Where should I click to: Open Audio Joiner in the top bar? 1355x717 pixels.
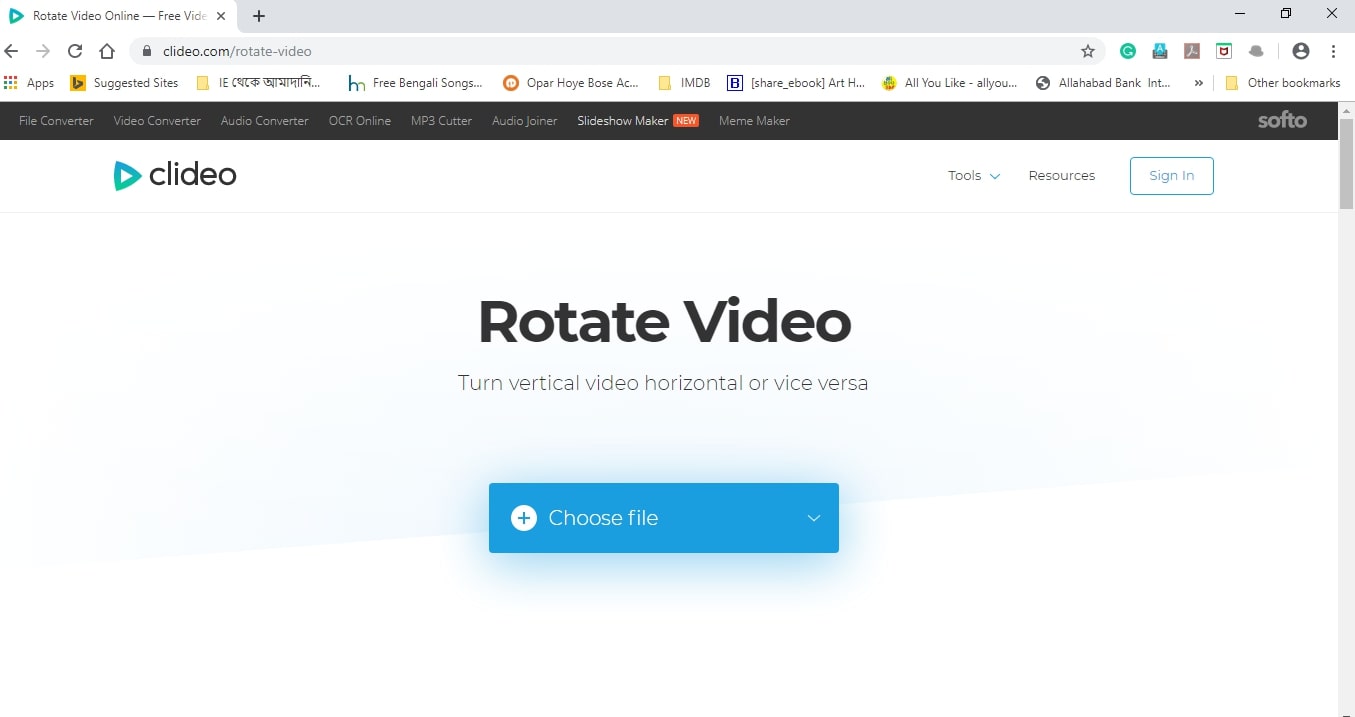coord(525,120)
